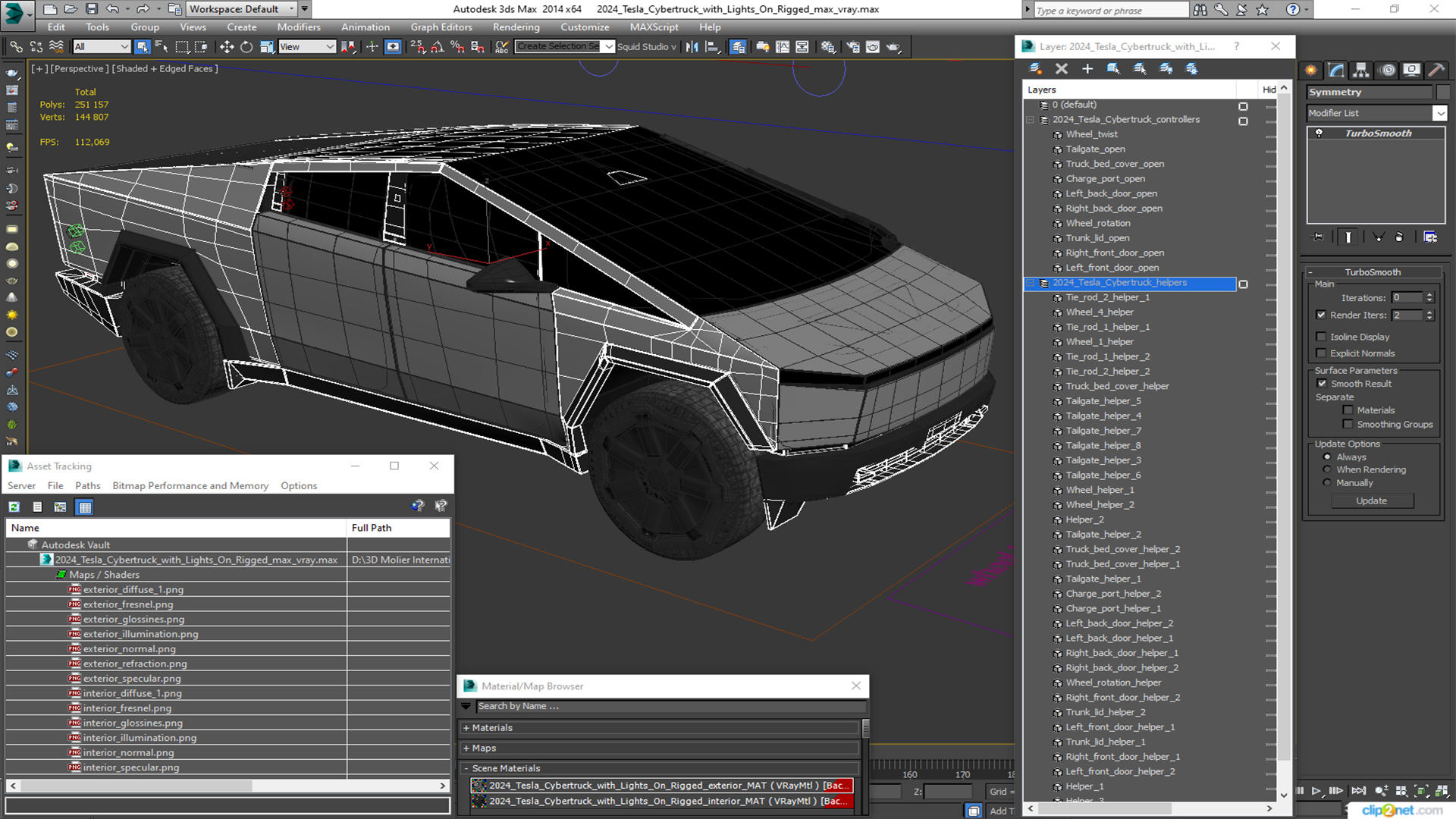Select the Select and Rotate tool
This screenshot has width=1456, height=819.
coord(246,47)
